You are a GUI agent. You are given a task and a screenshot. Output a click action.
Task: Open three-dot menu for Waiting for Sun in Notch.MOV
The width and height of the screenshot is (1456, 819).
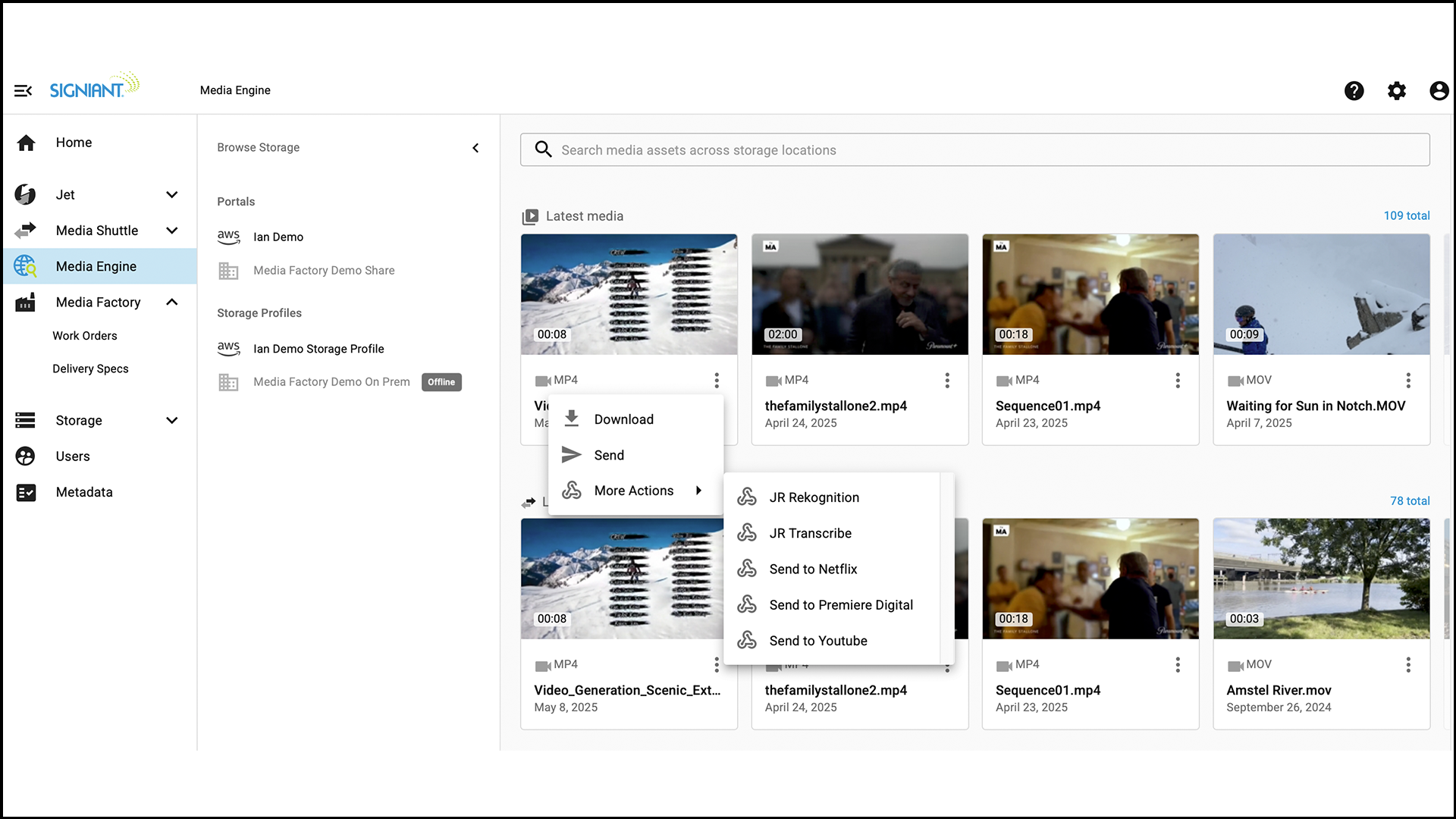click(x=1408, y=380)
